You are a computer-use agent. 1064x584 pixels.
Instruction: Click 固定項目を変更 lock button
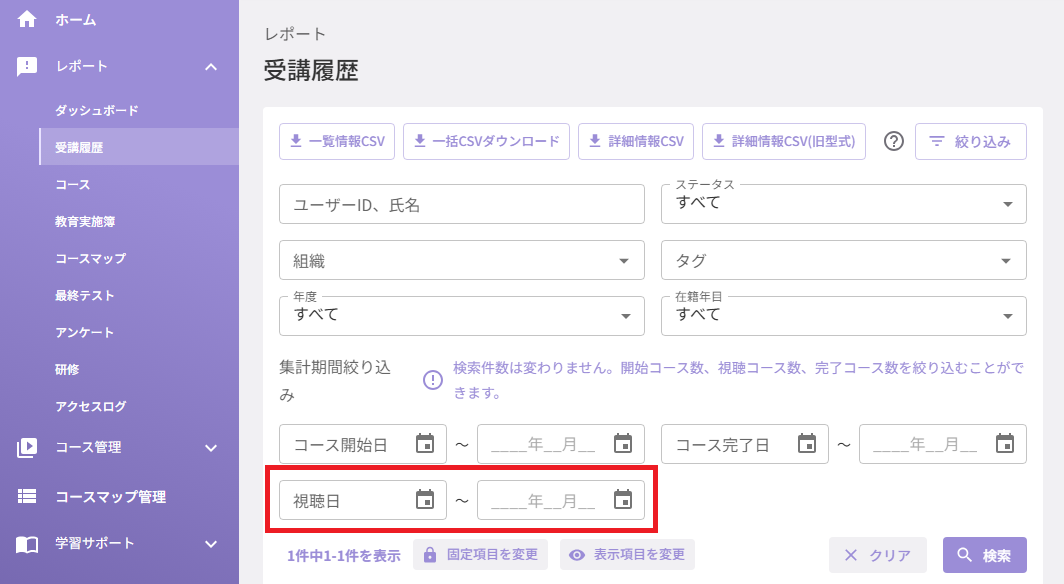(480, 555)
